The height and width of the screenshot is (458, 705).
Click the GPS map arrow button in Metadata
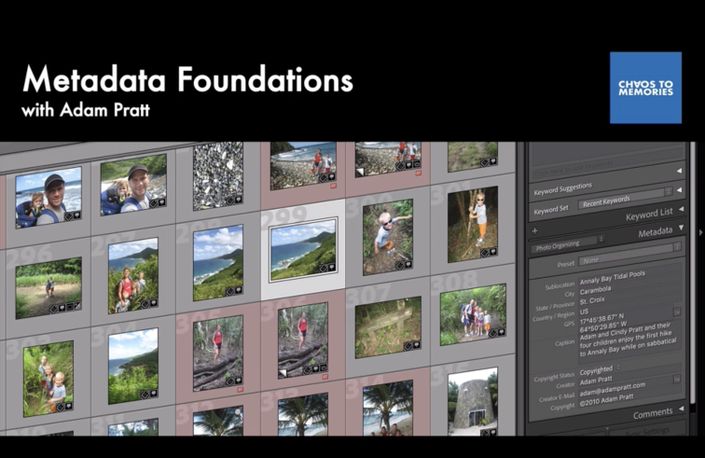676,311
